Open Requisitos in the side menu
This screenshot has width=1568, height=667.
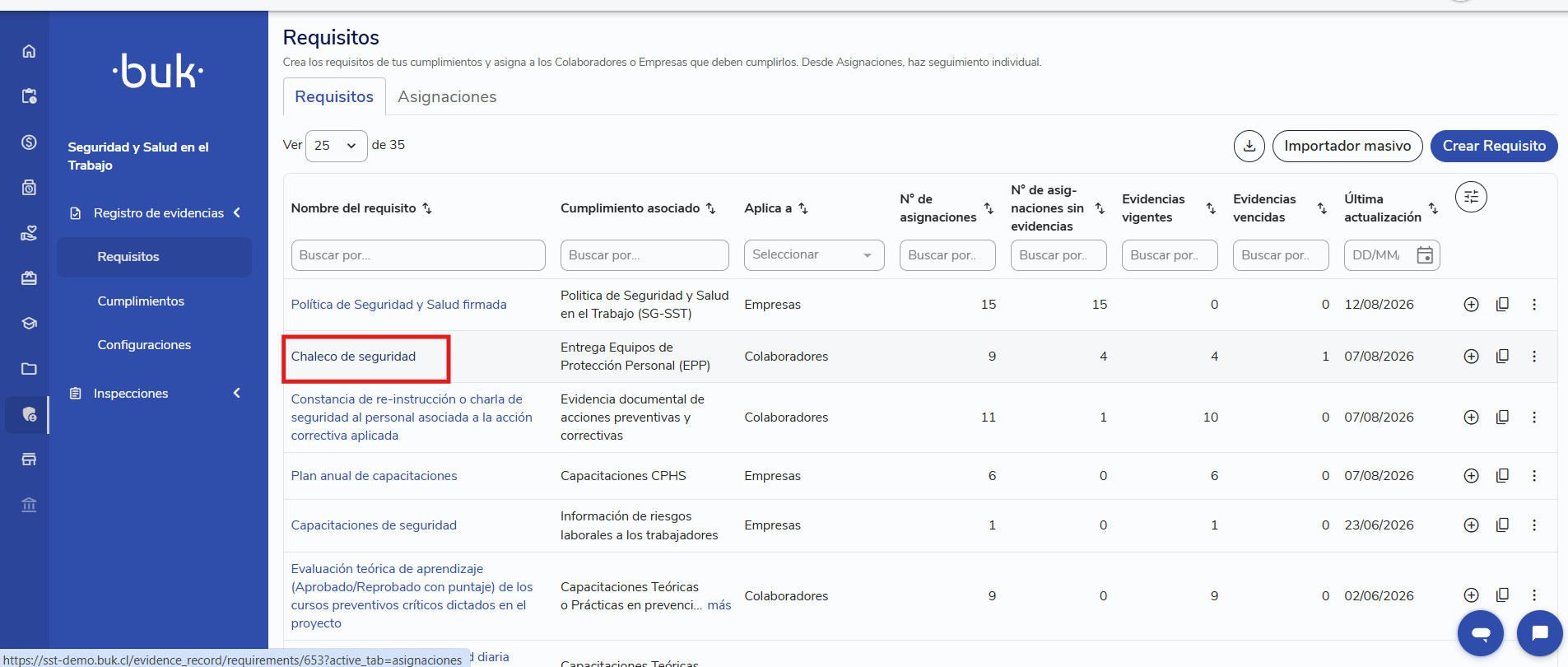(154, 257)
